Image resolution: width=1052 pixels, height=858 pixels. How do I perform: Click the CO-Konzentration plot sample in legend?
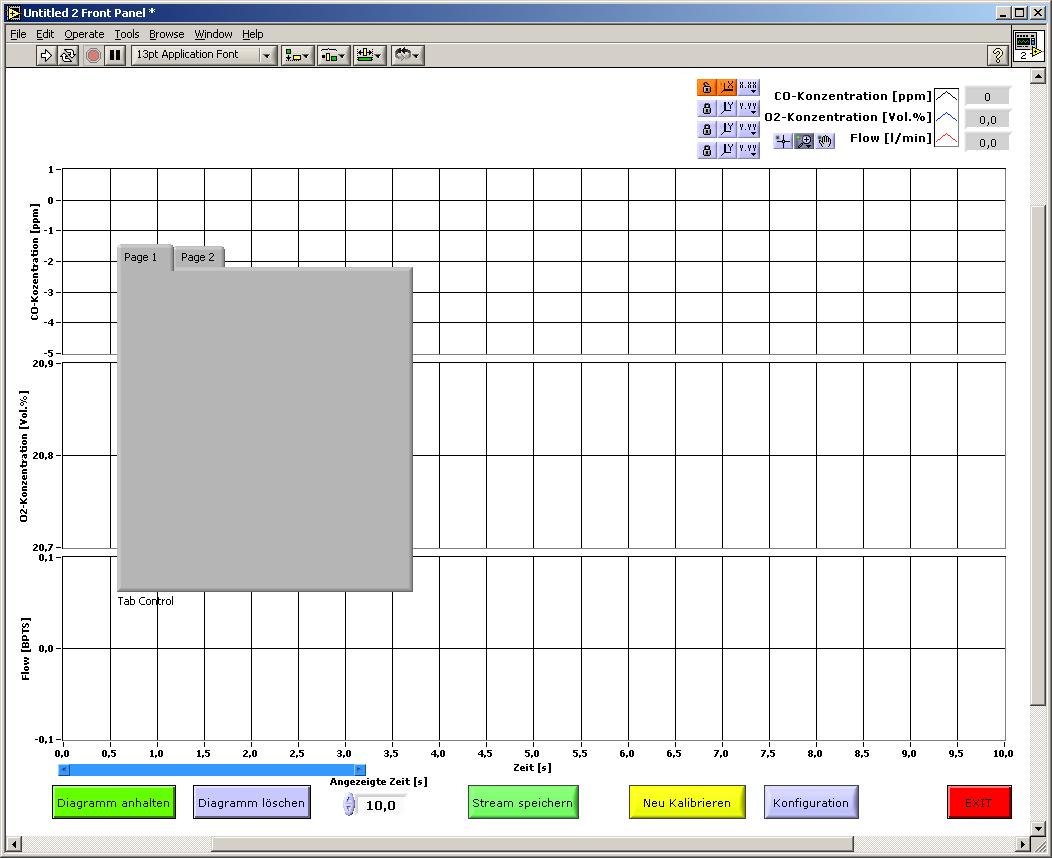tap(947, 96)
